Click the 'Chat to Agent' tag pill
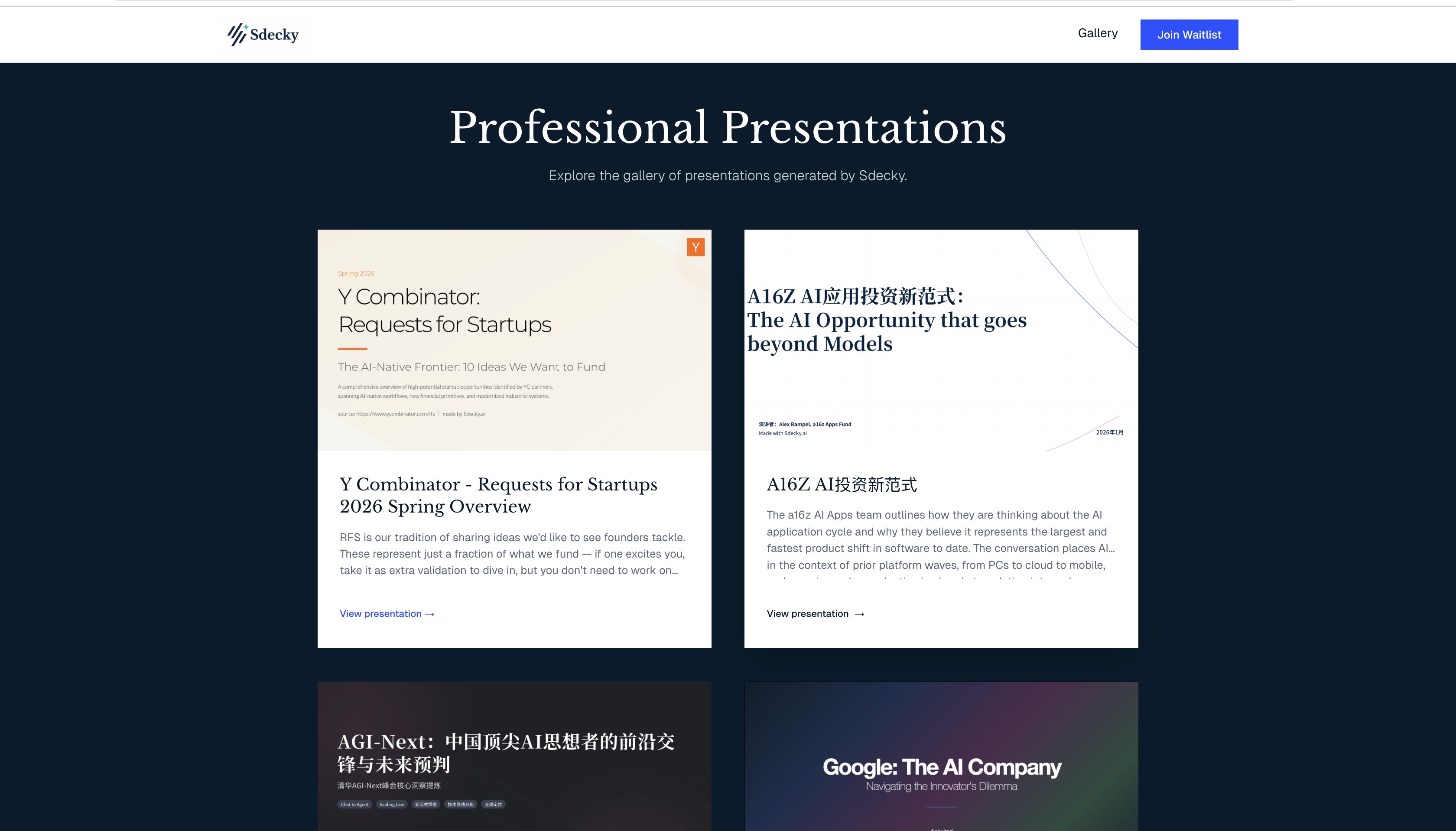The height and width of the screenshot is (831, 1456). [x=354, y=804]
